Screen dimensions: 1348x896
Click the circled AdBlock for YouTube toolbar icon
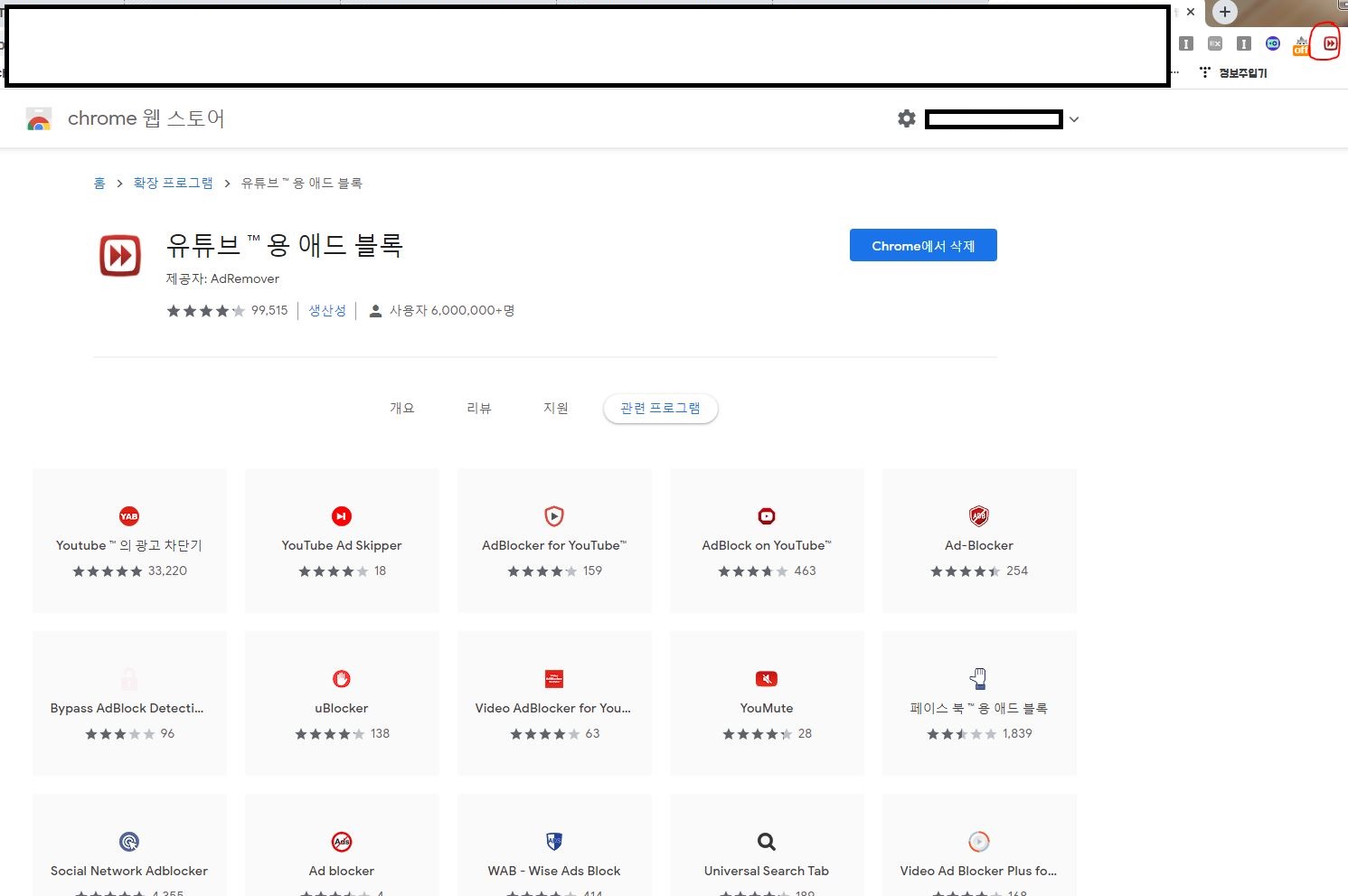pos(1330,43)
